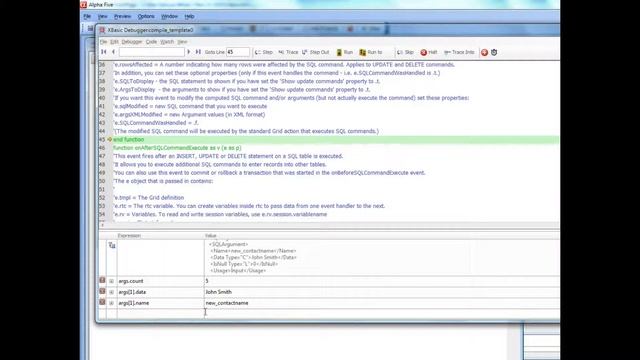Select the args[1].data expression cell
This screenshot has width=640, height=360.
(x=160, y=292)
